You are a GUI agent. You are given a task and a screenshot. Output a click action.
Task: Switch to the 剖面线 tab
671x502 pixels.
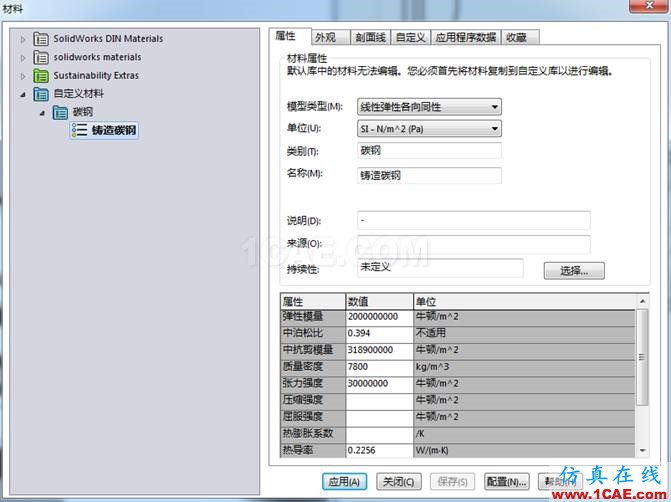370,37
